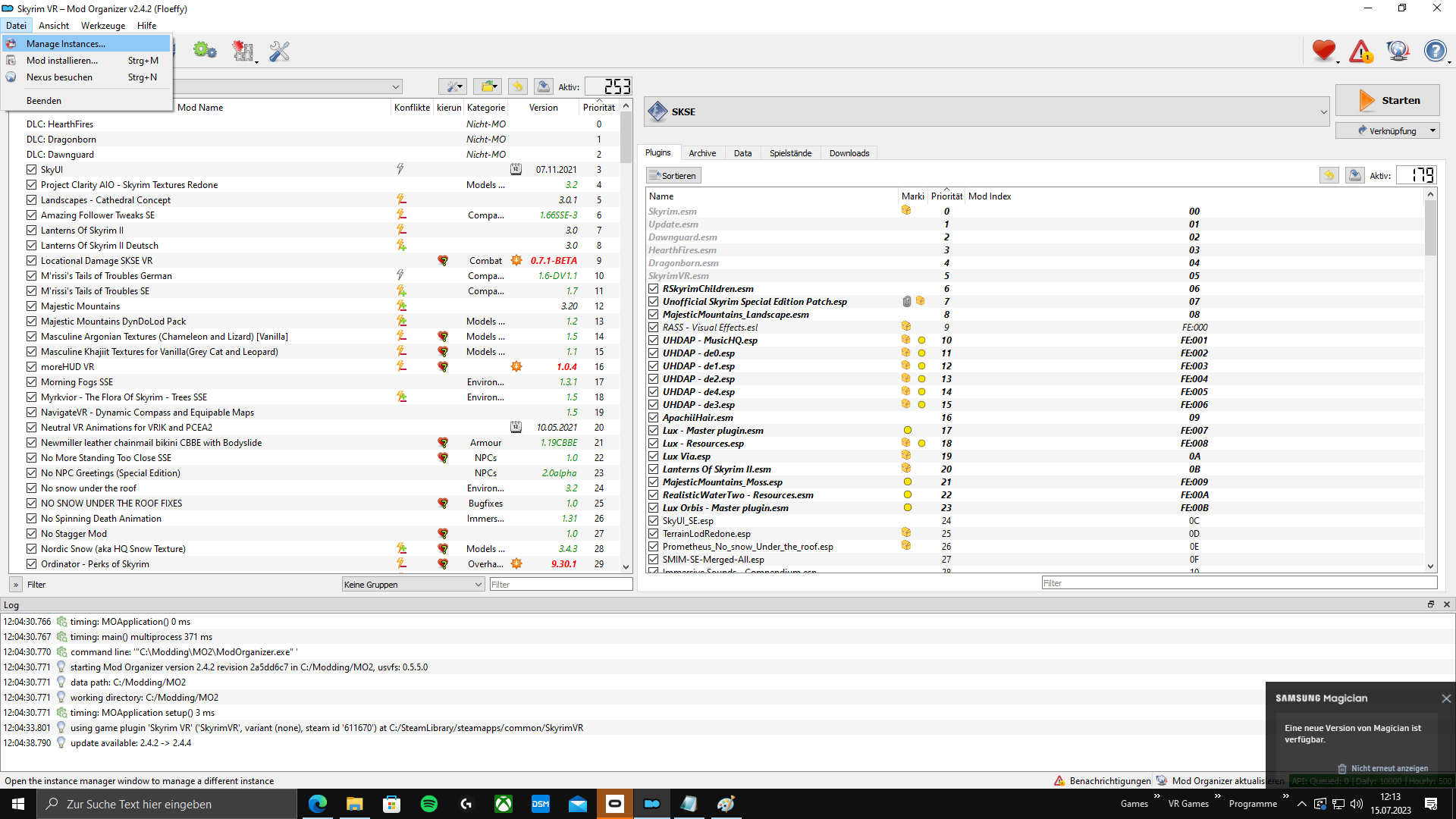
Task: Disable RSkyrimChildren.esm plugin checkbox
Action: click(x=654, y=289)
